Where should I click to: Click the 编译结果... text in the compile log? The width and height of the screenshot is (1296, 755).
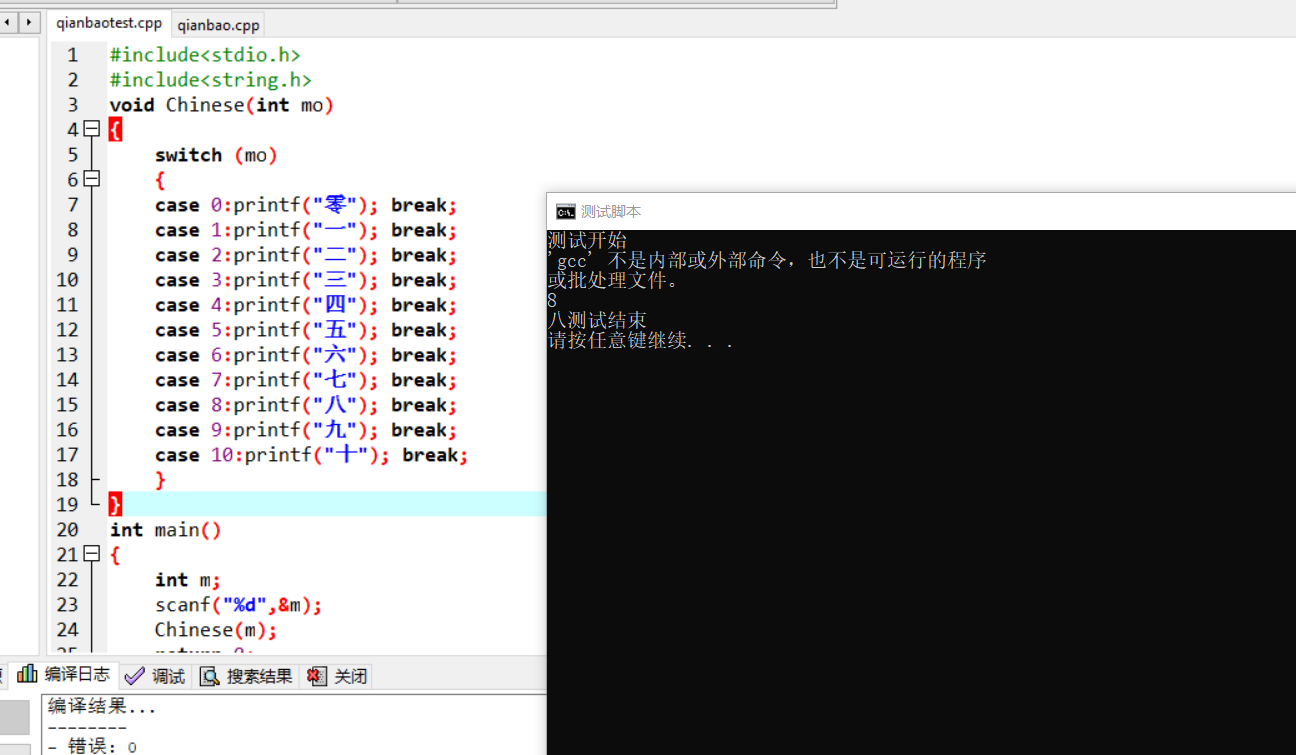pyautogui.click(x=102, y=707)
